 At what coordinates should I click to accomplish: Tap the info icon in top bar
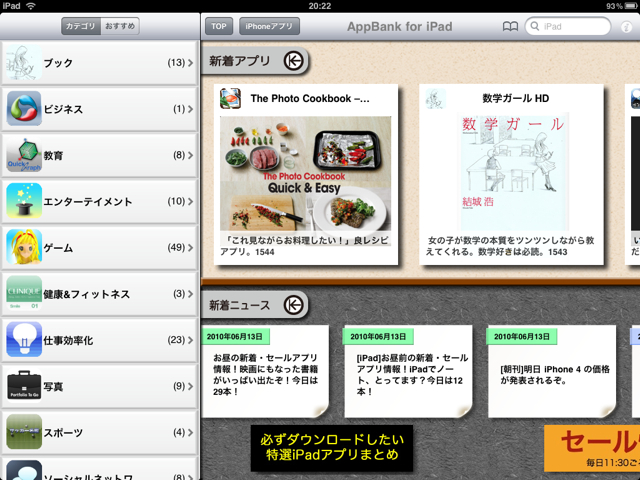[626, 27]
